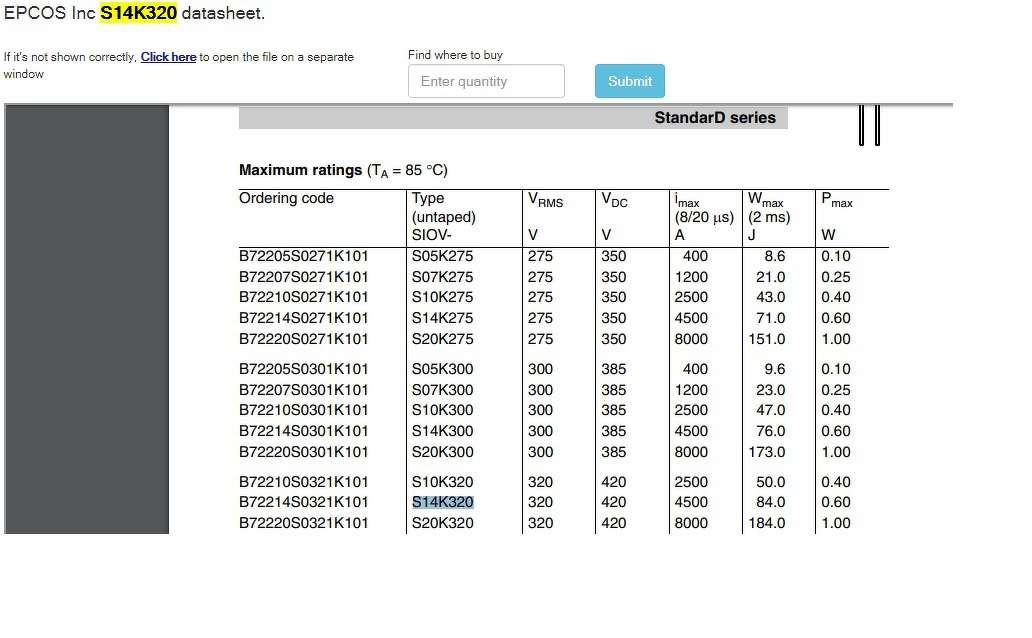Click ordering code B72205S0301K101

point(303,369)
